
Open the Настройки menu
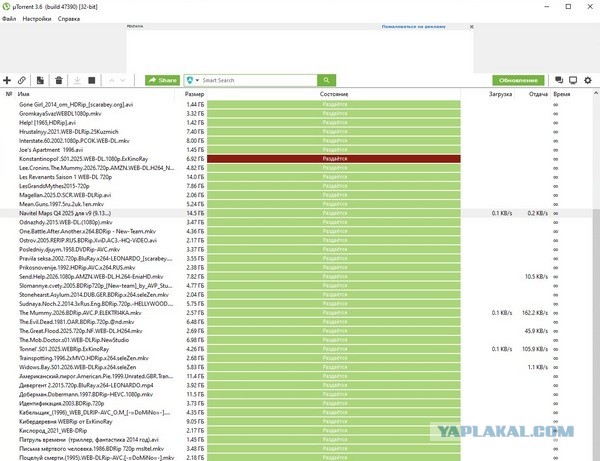pos(37,19)
